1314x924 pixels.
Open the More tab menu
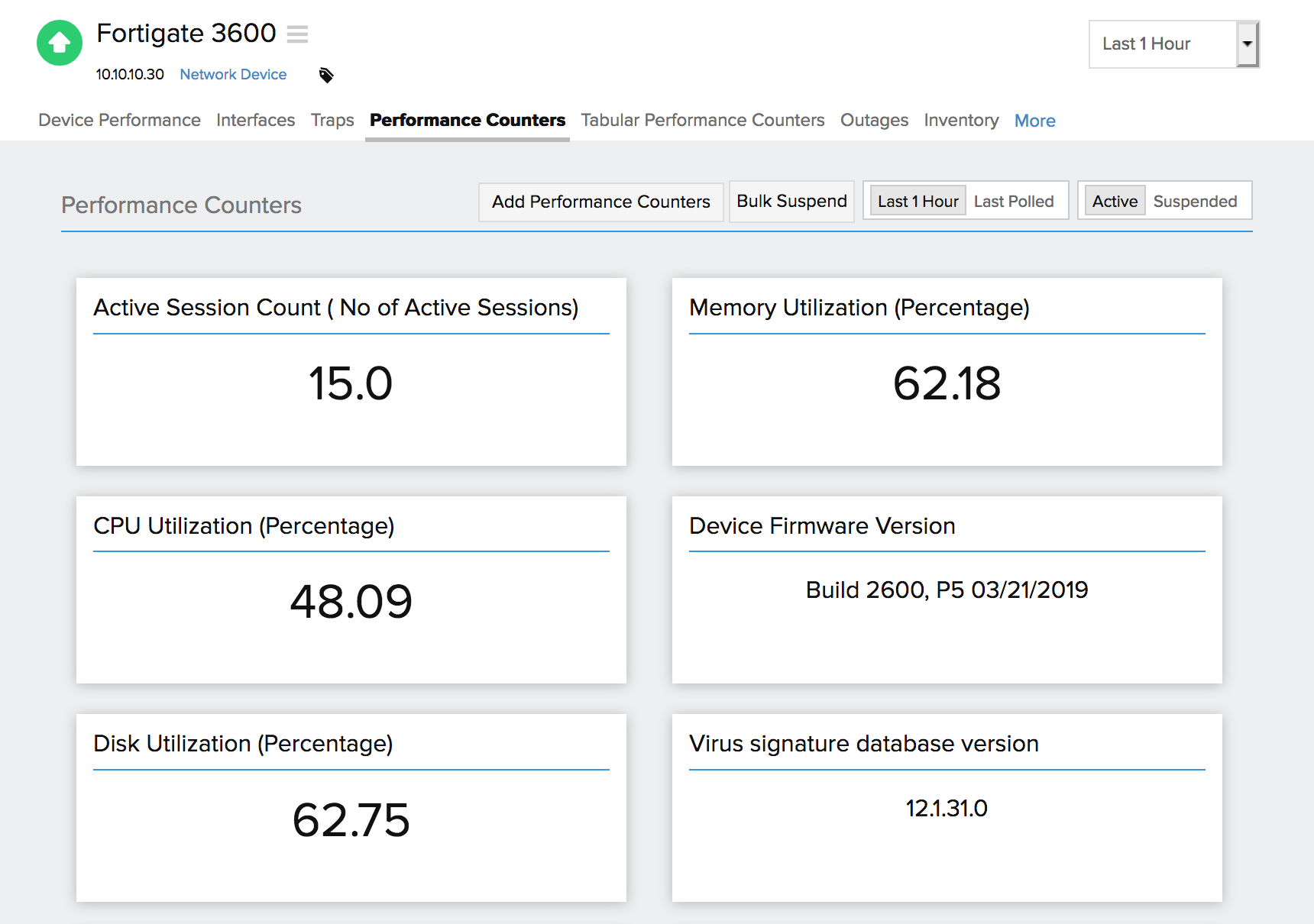(x=1034, y=121)
